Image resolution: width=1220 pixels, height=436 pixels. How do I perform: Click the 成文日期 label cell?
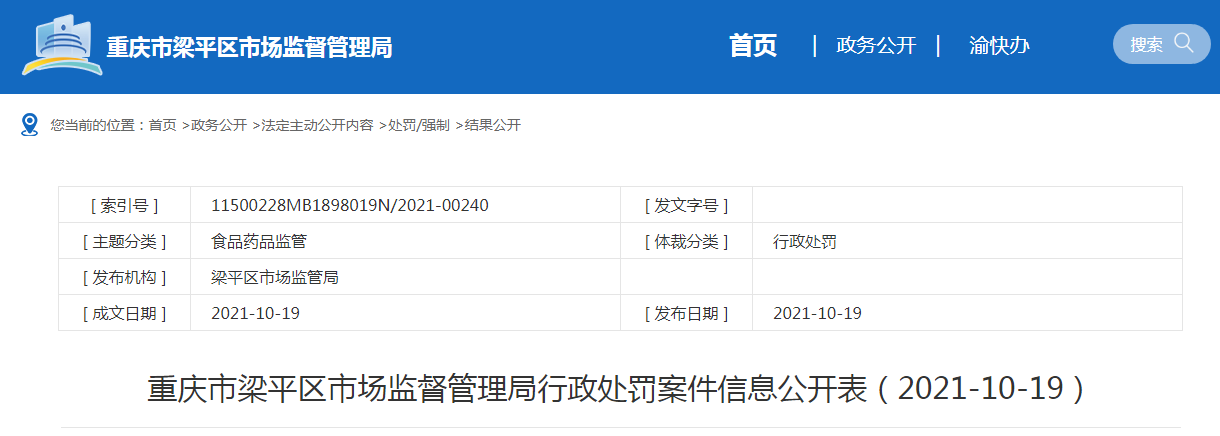click(125, 313)
